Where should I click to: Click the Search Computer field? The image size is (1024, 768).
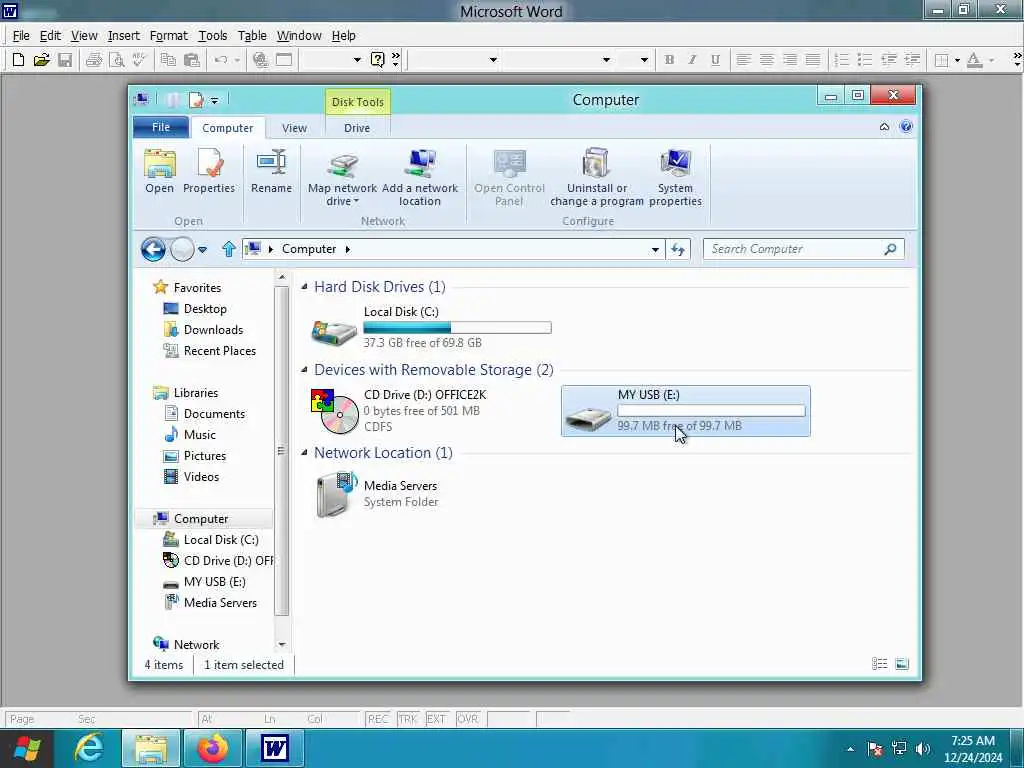803,249
